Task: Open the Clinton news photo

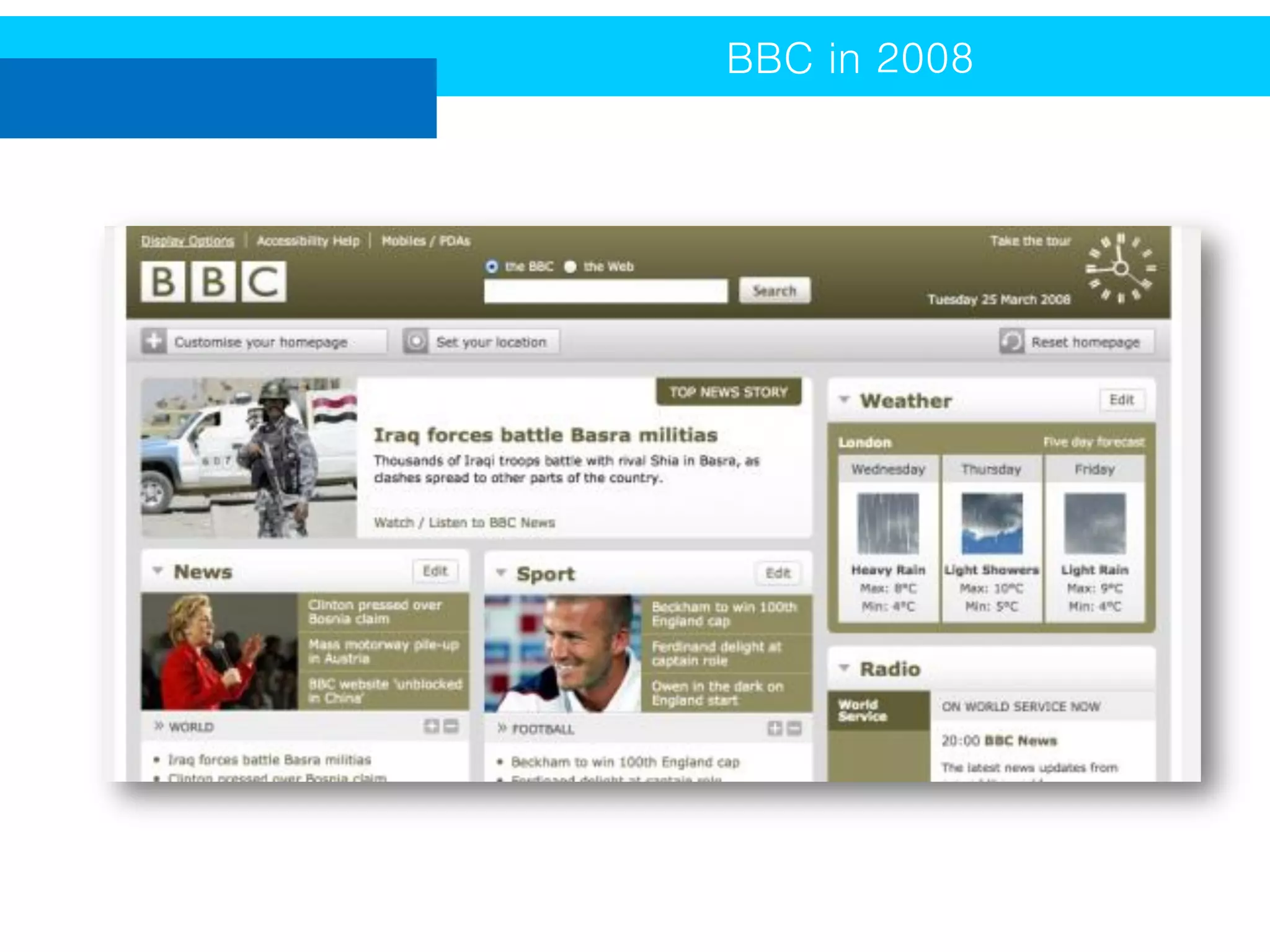Action: point(220,651)
